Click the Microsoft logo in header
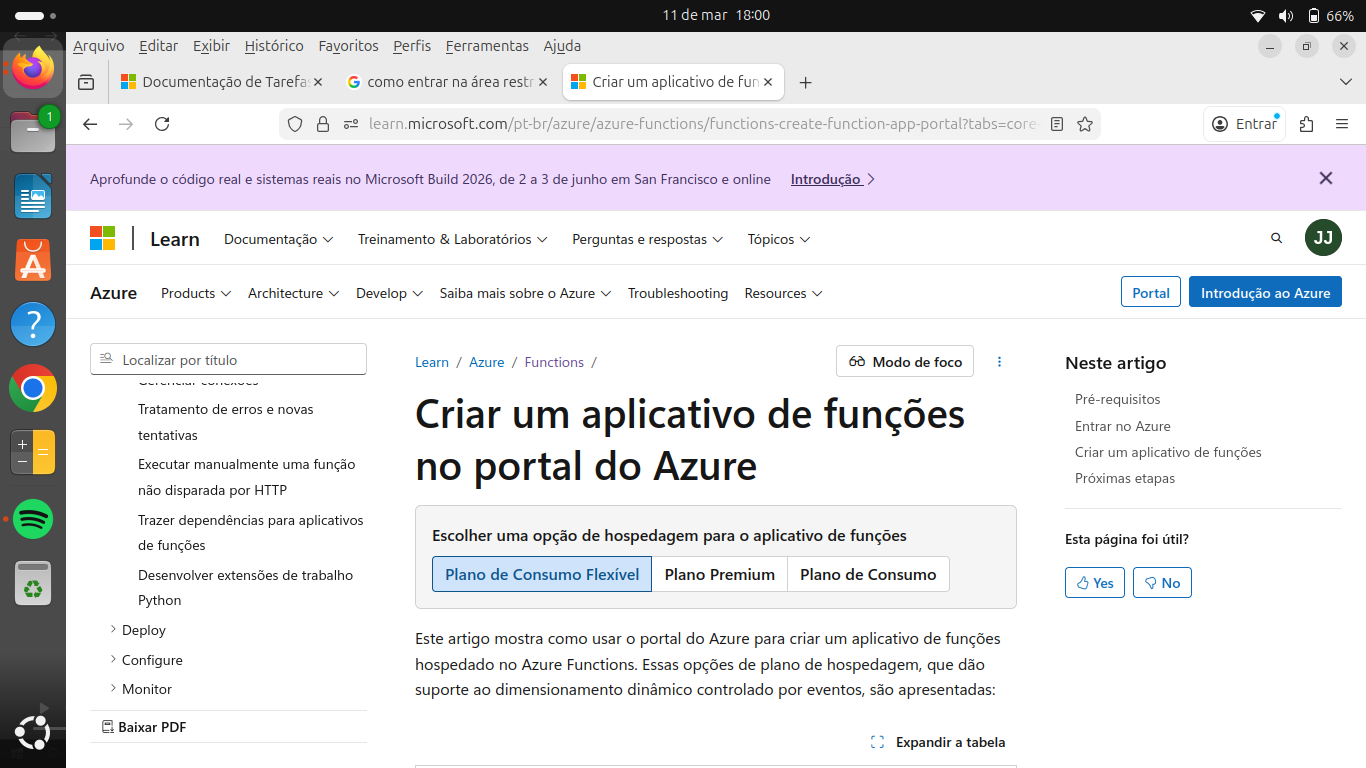 coord(102,238)
